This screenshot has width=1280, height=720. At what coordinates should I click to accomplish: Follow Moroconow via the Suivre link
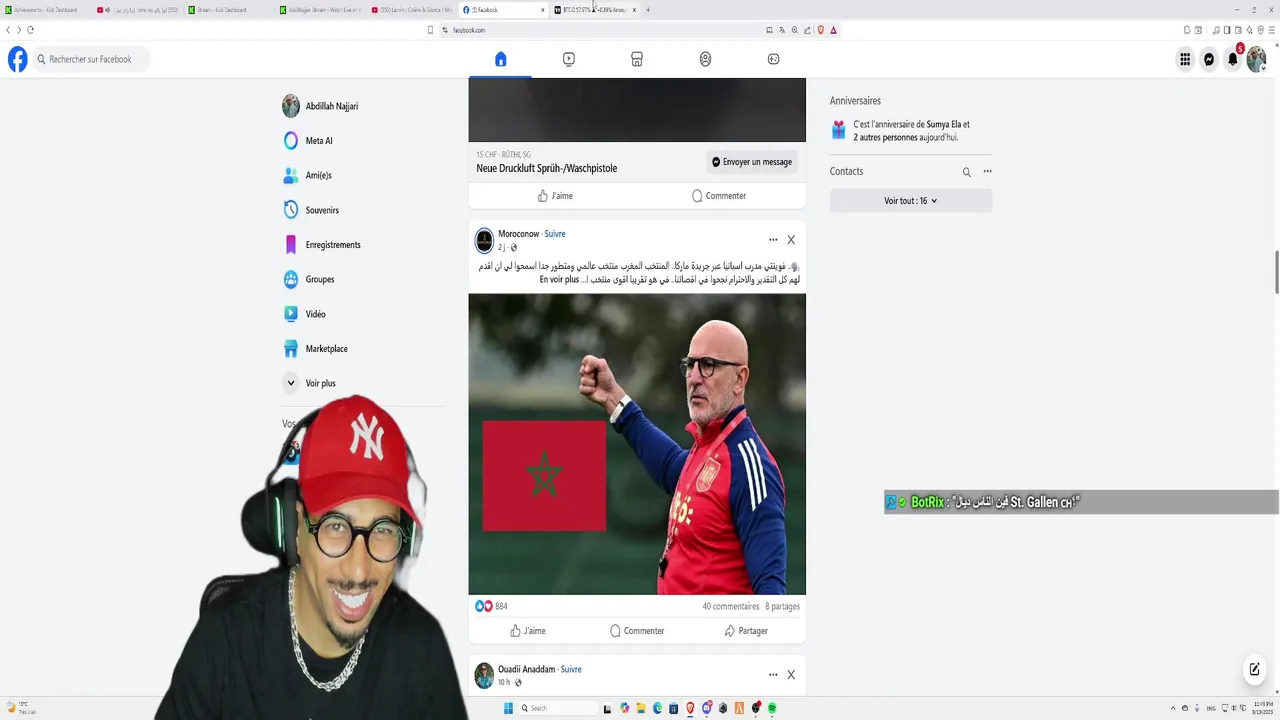point(555,234)
